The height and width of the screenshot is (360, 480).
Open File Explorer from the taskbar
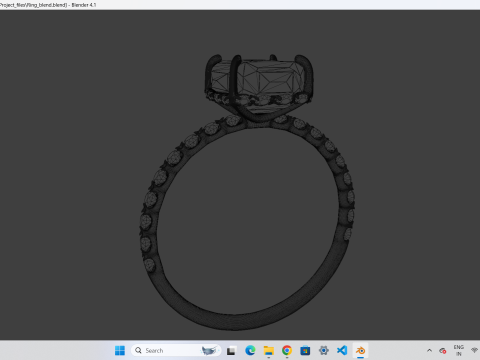pyautogui.click(x=269, y=351)
